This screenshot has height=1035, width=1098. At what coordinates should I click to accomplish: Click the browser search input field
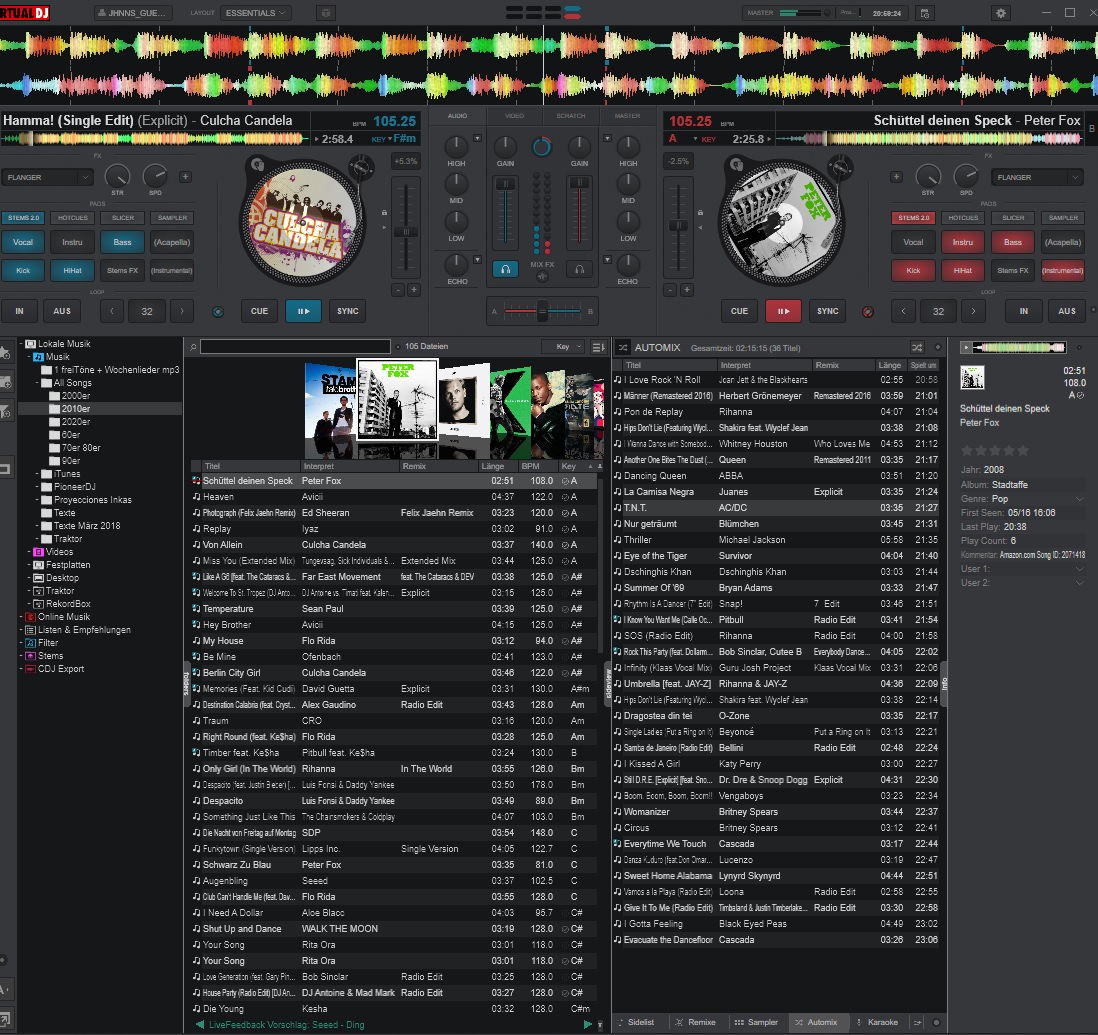click(x=295, y=347)
